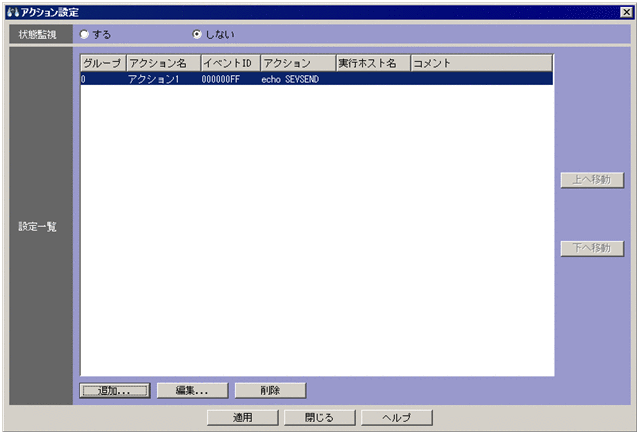The width and height of the screenshot is (640, 435).
Task: Click the コメント column header
Action: pos(482,63)
